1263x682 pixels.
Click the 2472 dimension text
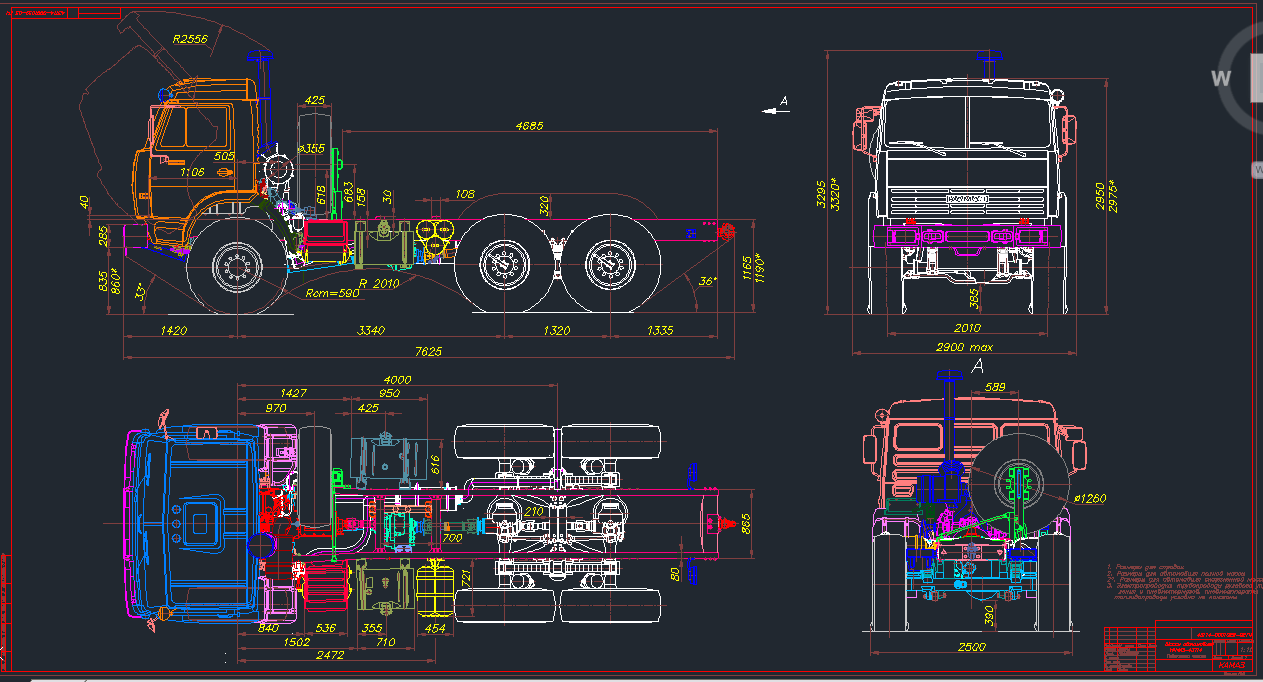coord(329,656)
